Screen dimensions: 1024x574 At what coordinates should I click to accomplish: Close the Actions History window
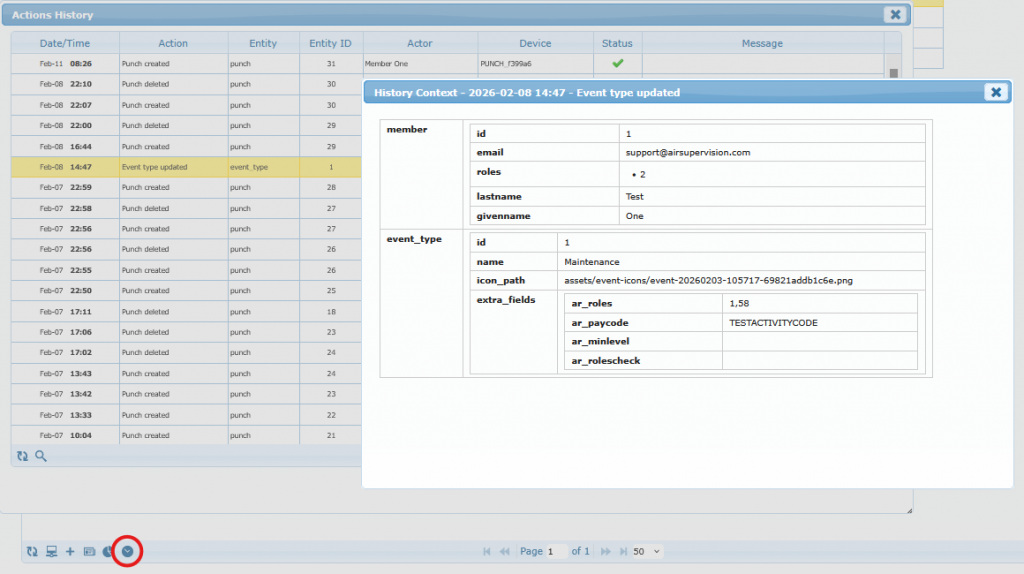[895, 15]
